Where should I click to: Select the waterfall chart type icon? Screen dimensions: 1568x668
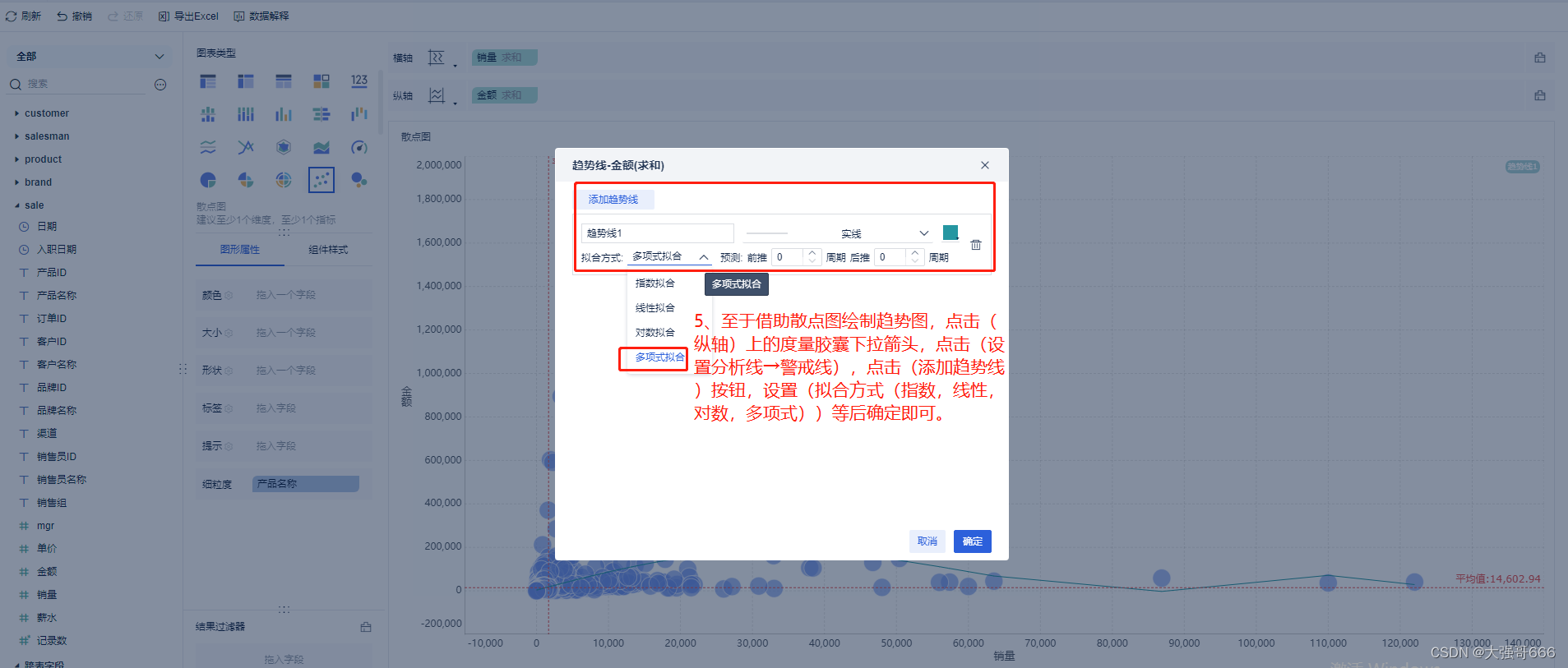coord(359,114)
